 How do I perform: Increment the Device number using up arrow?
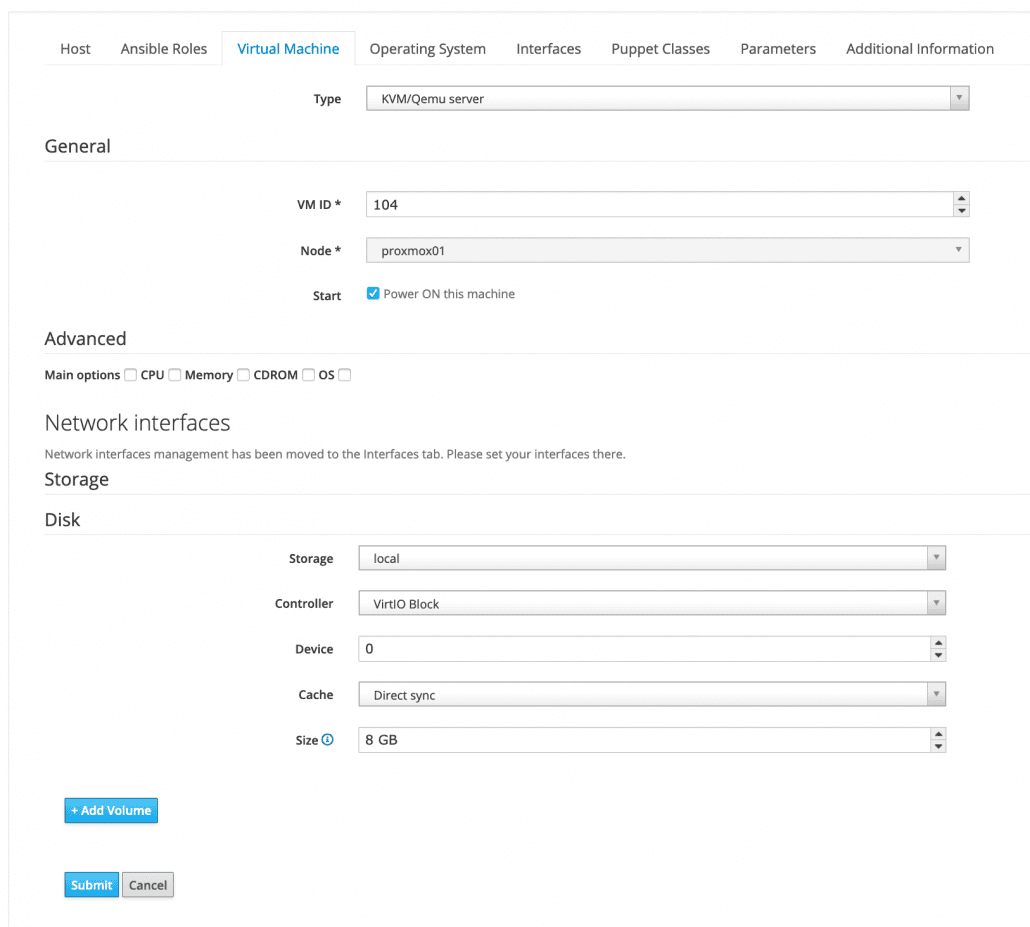(937, 643)
